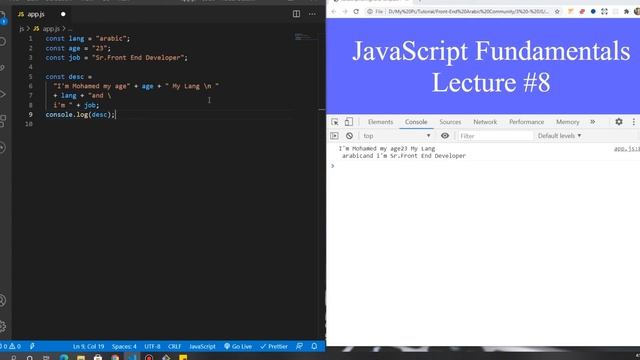Open DevTools settings gear
The height and width of the screenshot is (360, 640).
[x=619, y=122]
